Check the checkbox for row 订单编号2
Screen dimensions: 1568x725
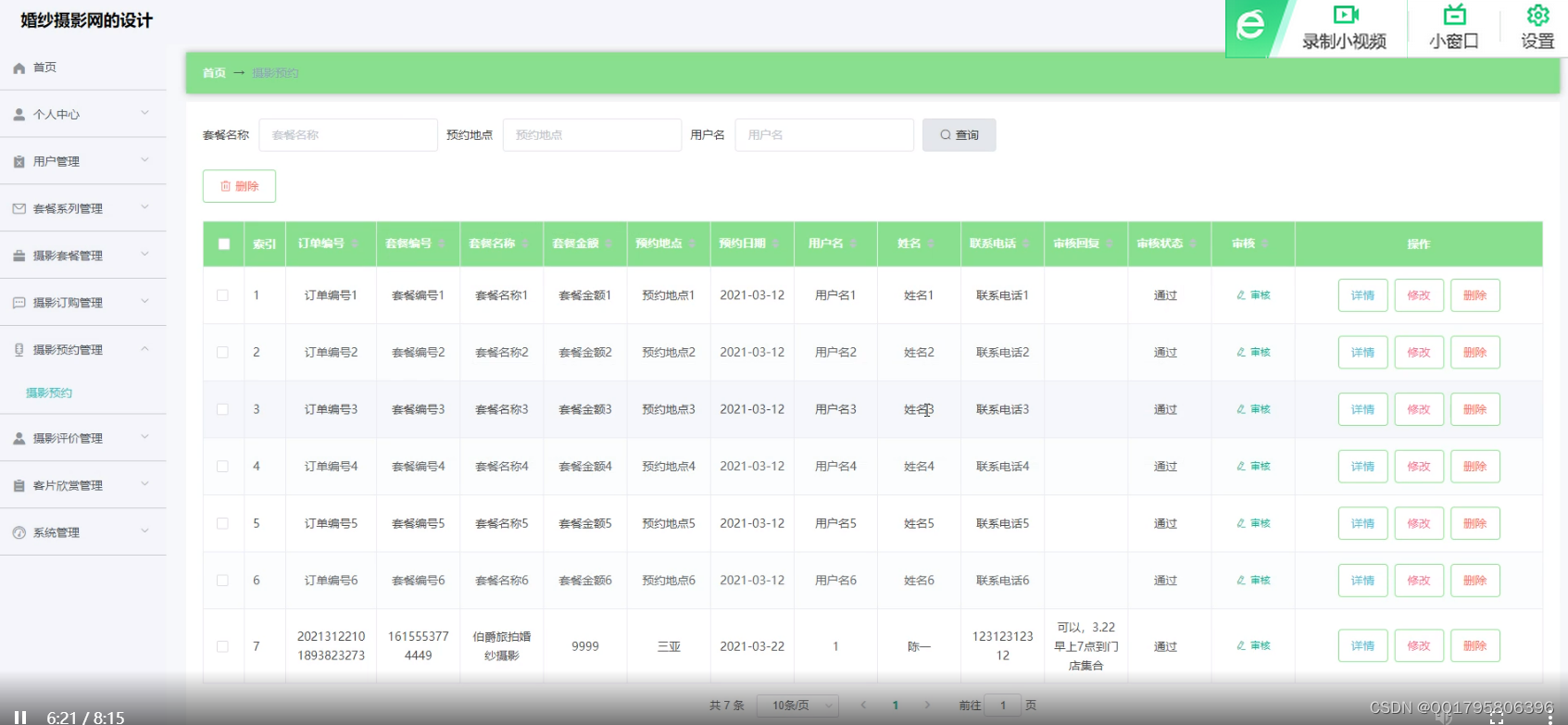click(222, 352)
